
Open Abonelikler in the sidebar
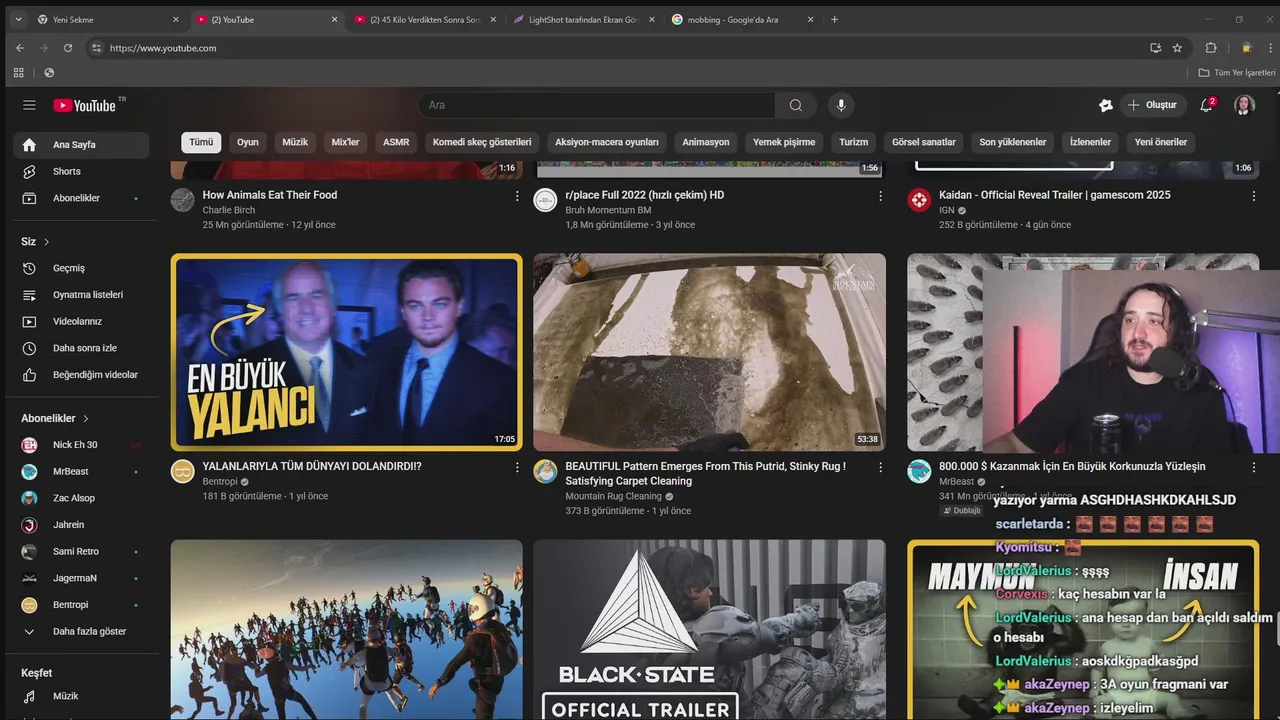coord(82,198)
